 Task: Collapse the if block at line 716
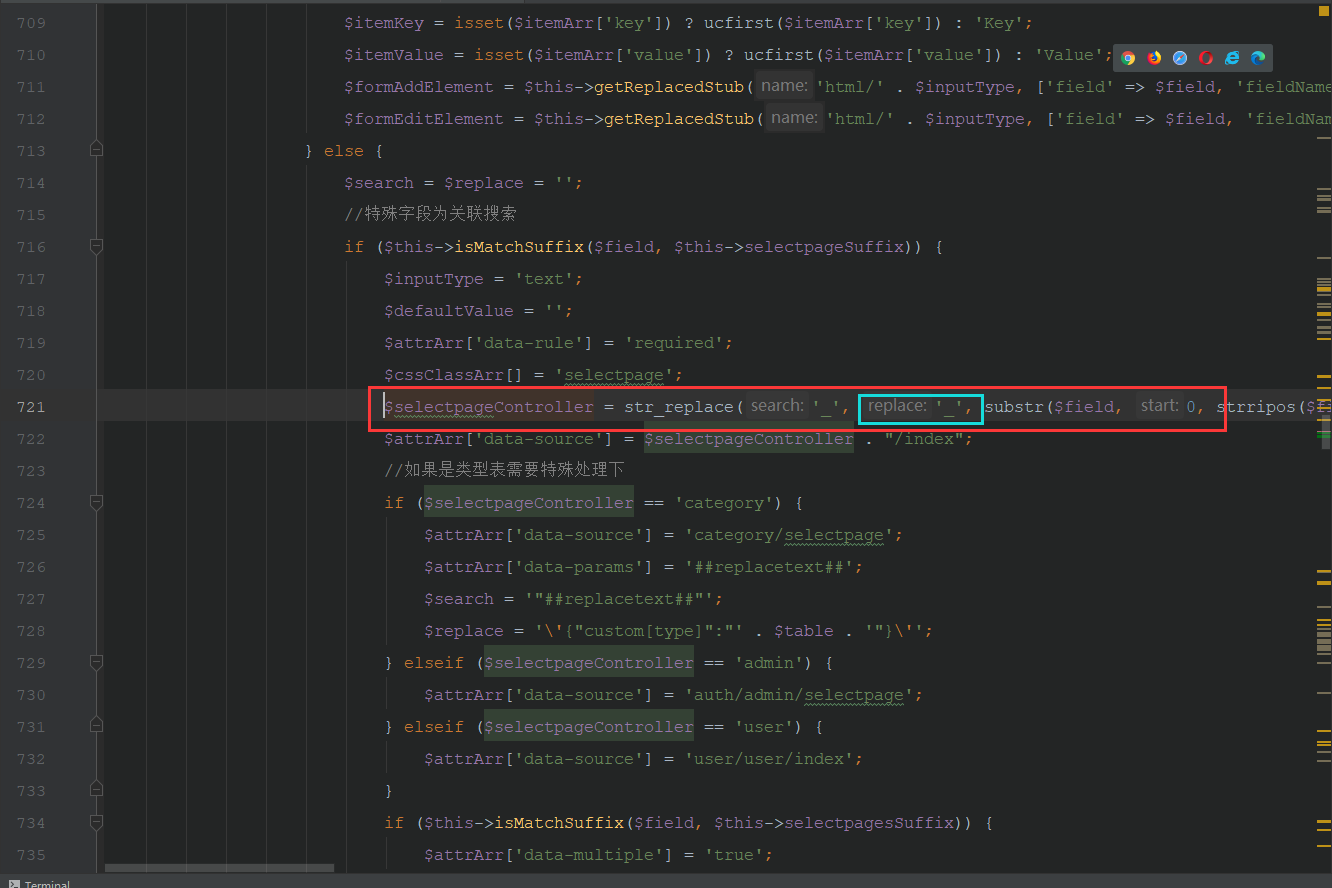96,247
